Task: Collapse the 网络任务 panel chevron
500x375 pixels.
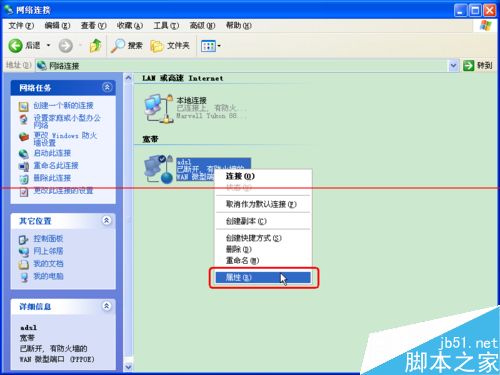Action: pos(107,87)
